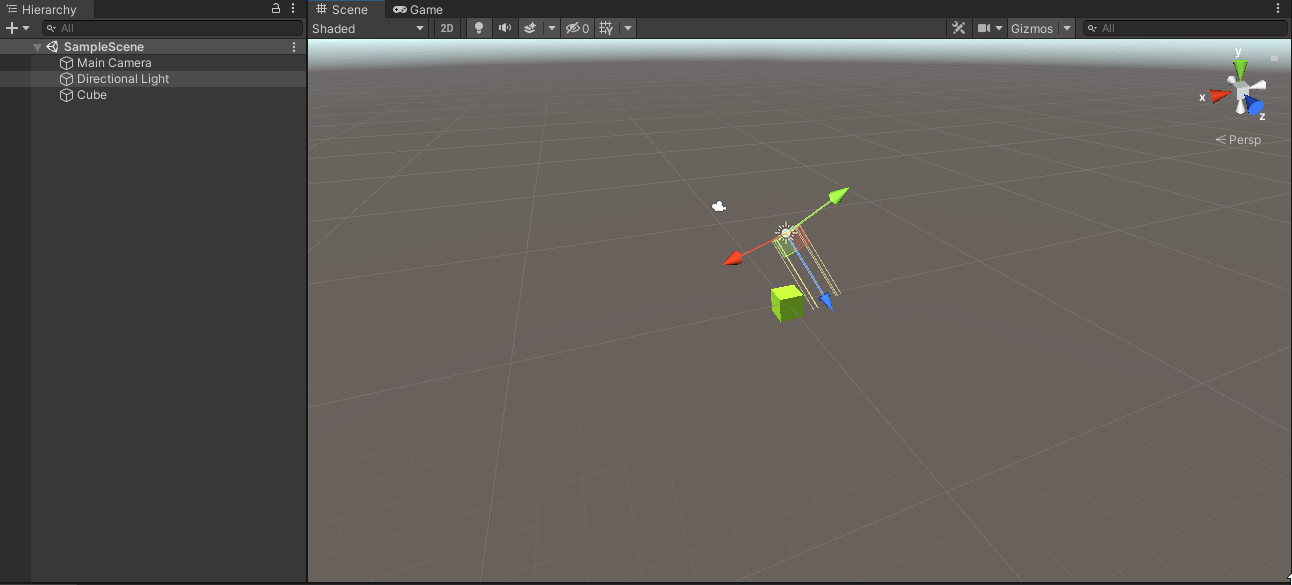
Task: Click the Main Camera cube icon
Action: 67,63
